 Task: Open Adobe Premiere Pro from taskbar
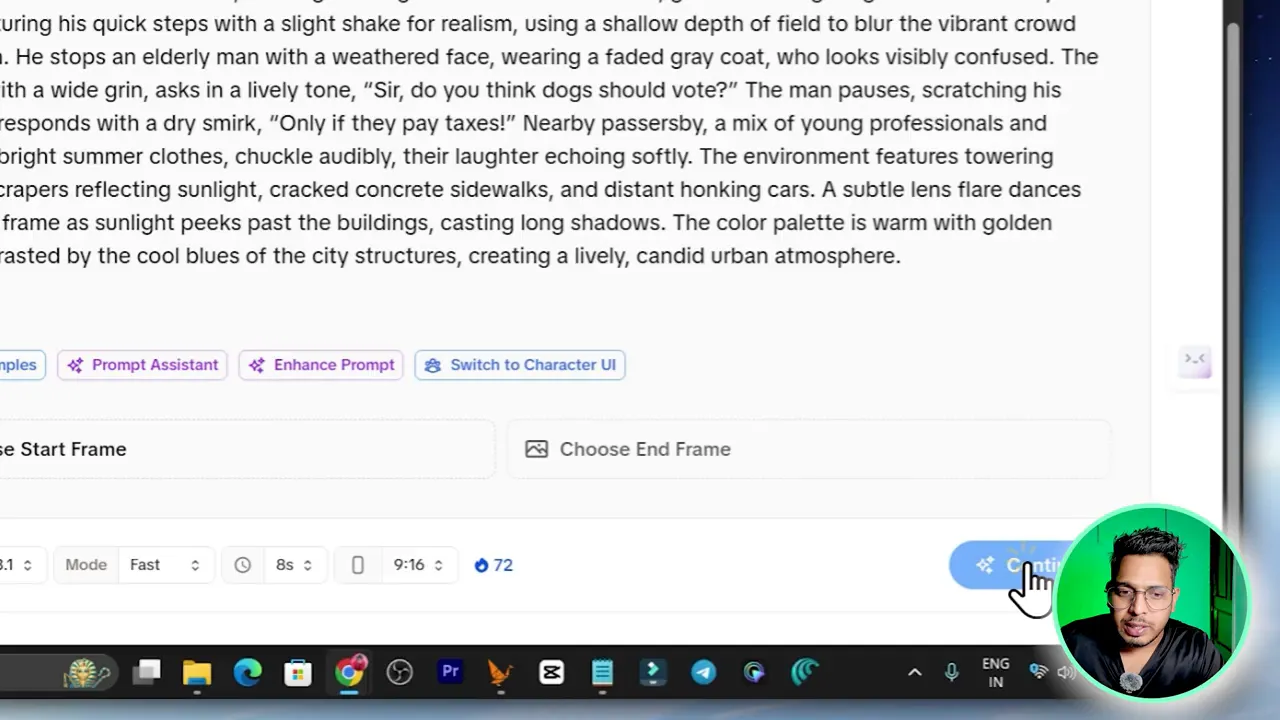click(450, 672)
